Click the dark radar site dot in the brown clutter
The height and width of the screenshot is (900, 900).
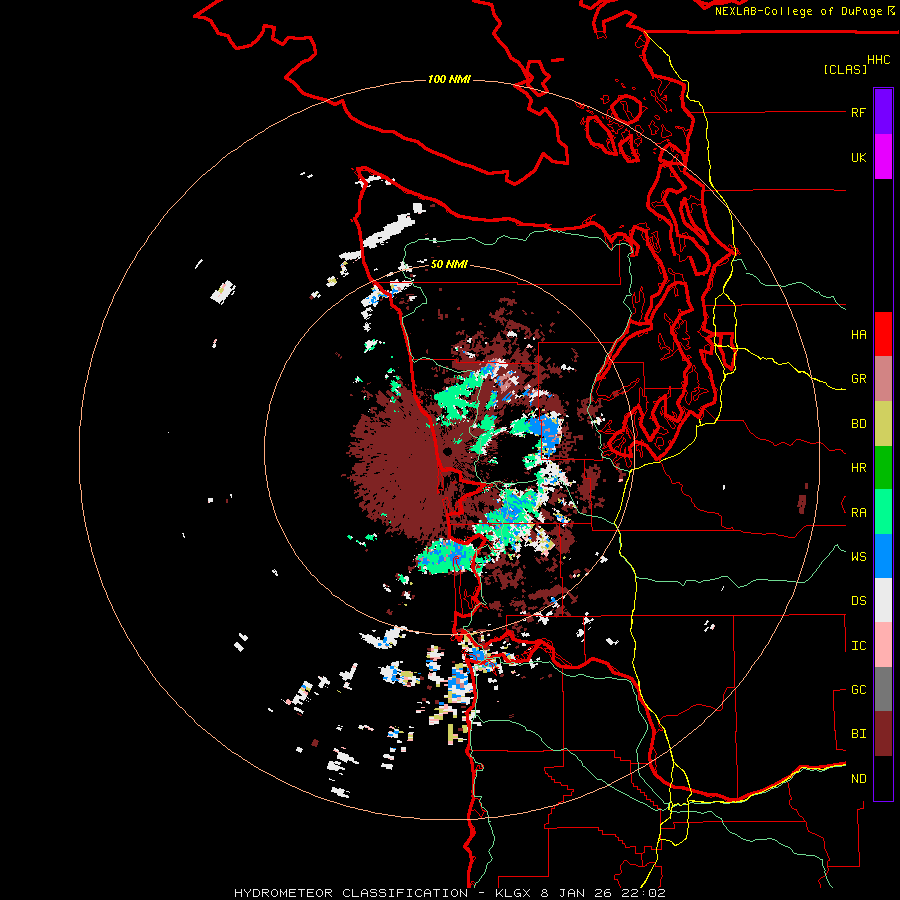point(448,452)
